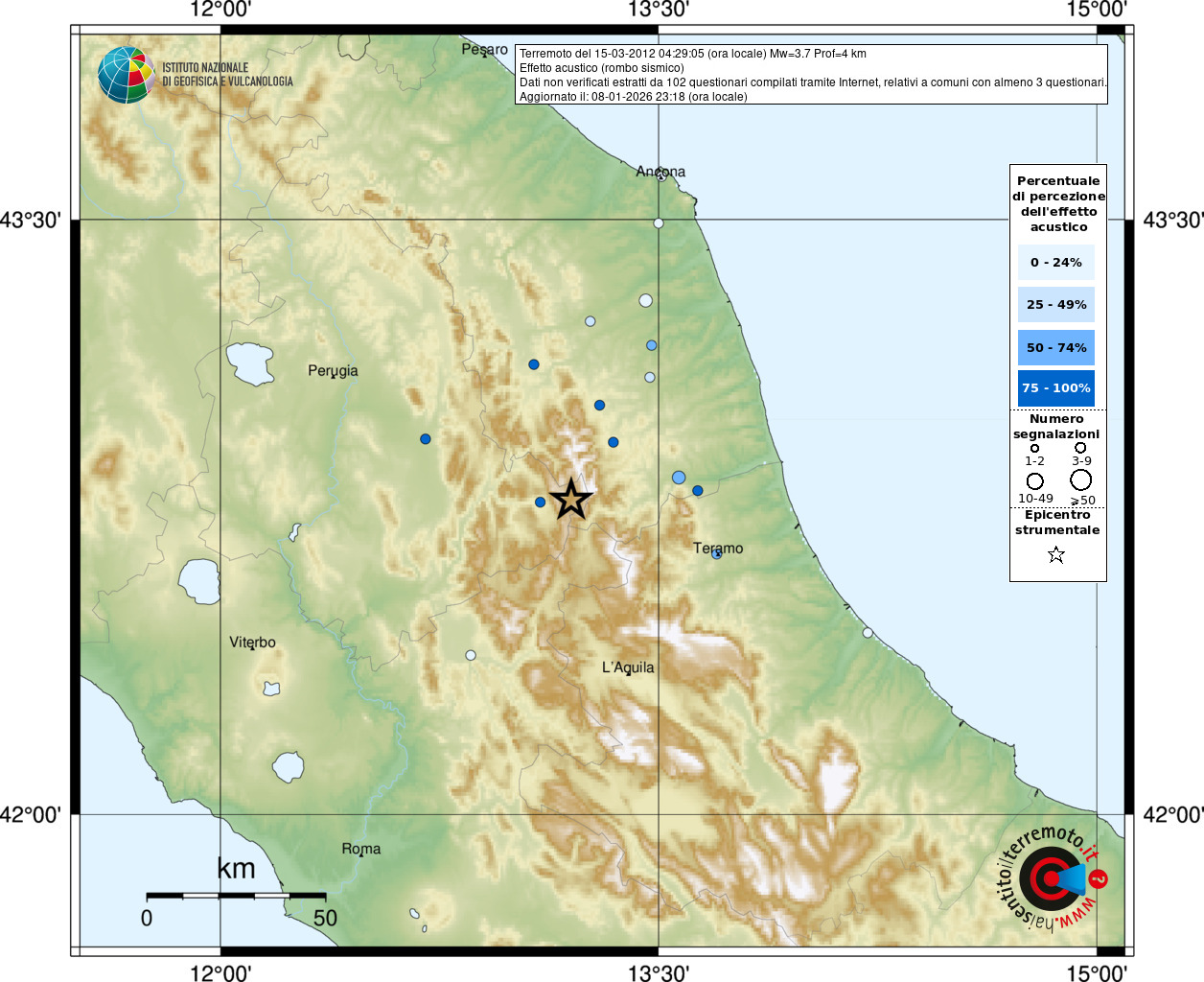
Task: Click the 50 - 74% color swatch
Action: [x=1056, y=347]
